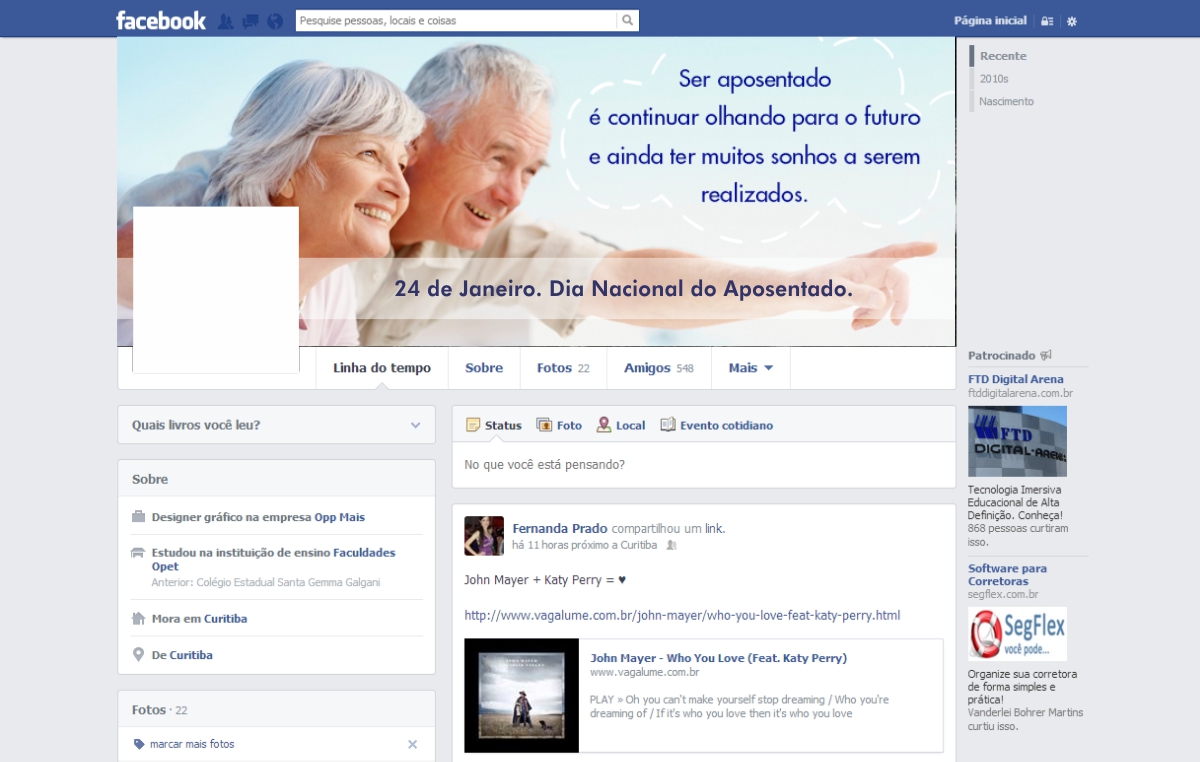
Task: Click the 'No que você está pensando?' field
Action: tap(704, 465)
